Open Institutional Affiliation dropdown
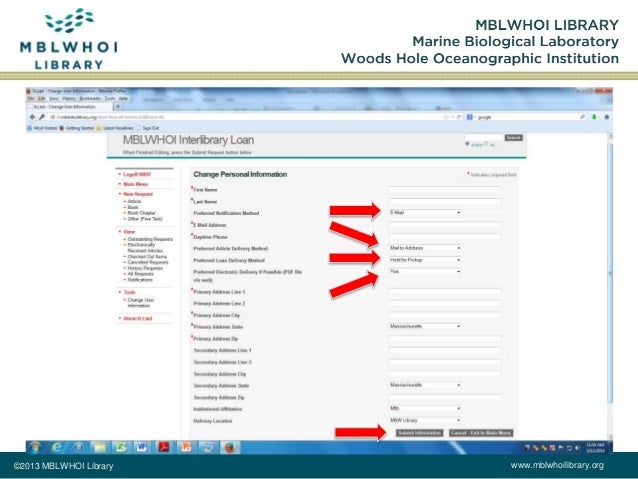 [x=425, y=408]
